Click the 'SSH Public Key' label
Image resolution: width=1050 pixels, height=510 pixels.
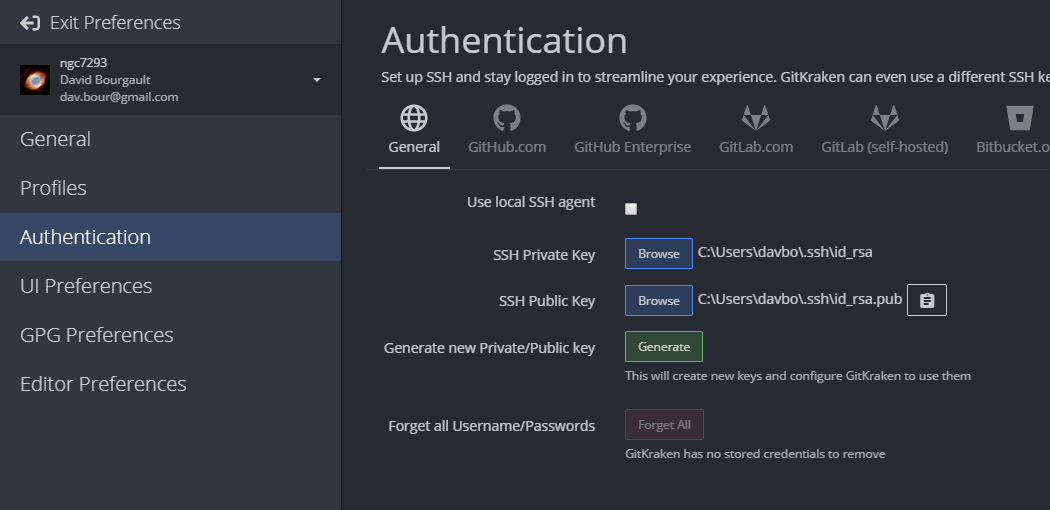click(x=547, y=302)
